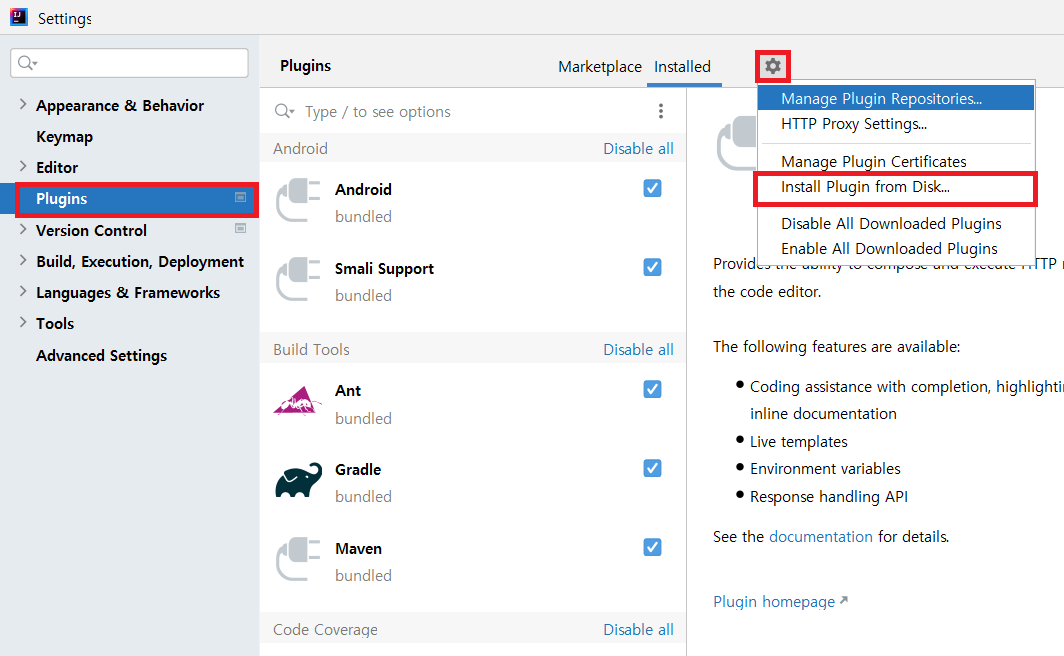The width and height of the screenshot is (1064, 656).
Task: Click the Android group header label
Action: pyautogui.click(x=300, y=149)
